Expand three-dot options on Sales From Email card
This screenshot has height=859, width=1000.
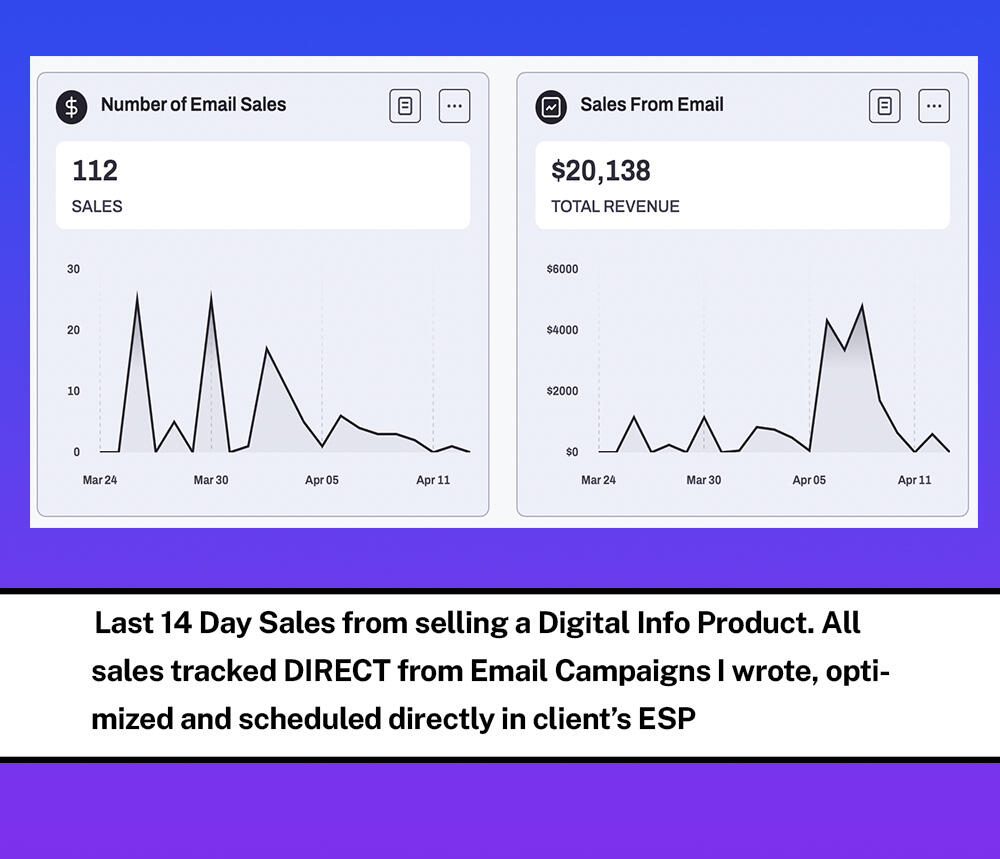point(933,106)
